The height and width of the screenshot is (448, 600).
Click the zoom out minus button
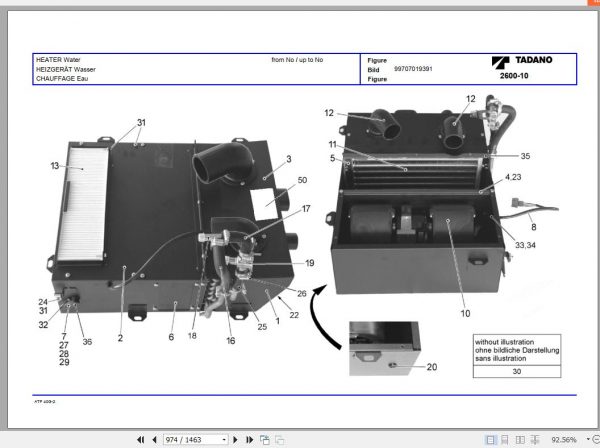[x=596, y=440]
